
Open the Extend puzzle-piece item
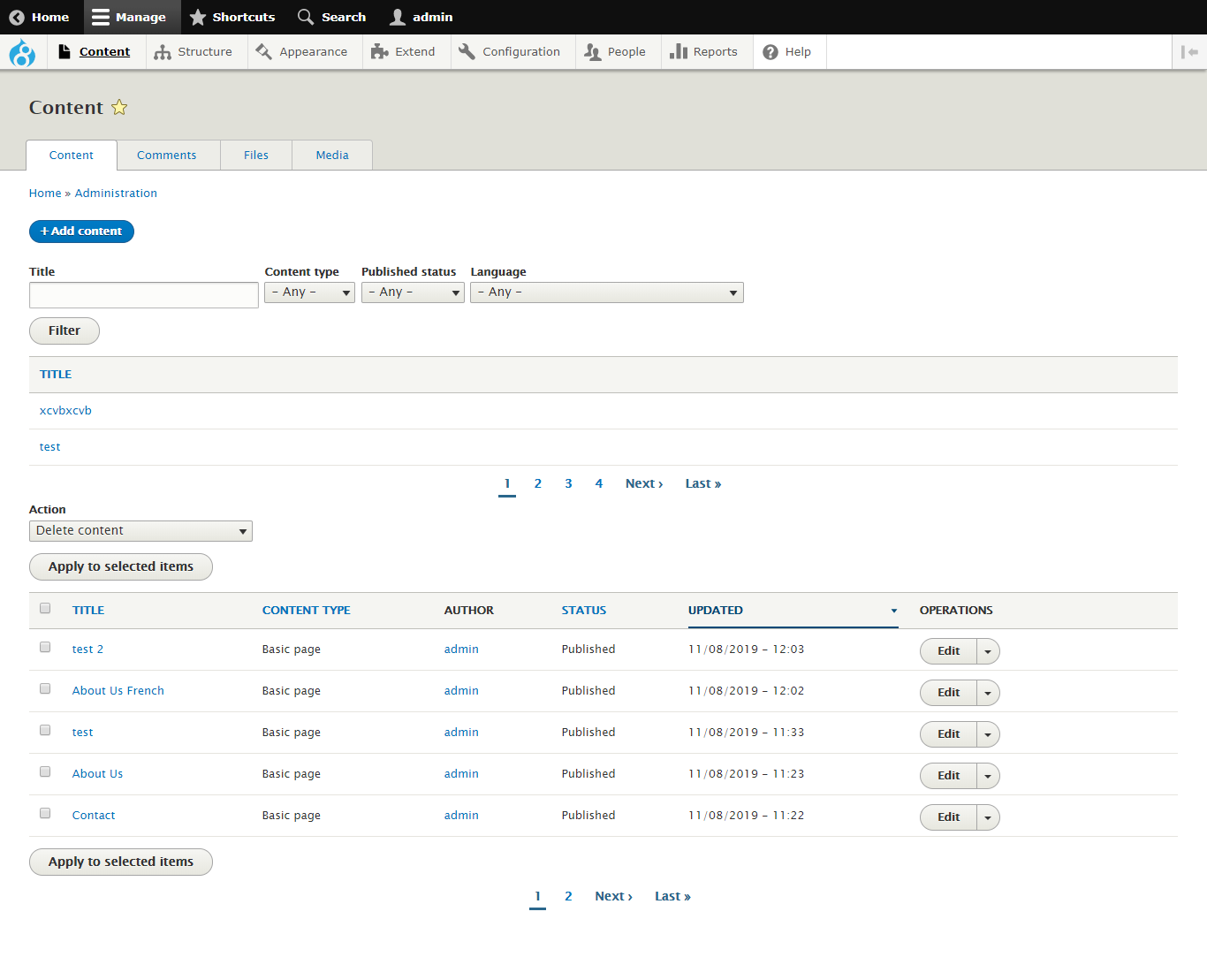click(x=403, y=52)
